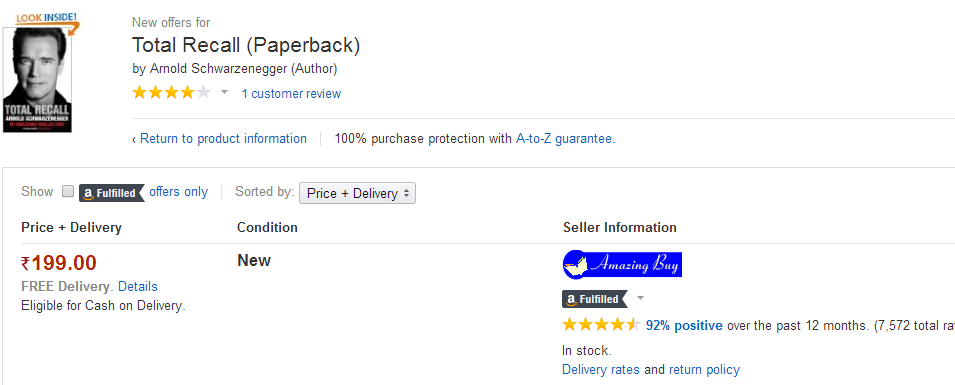Click the product star rating icons

click(x=171, y=93)
